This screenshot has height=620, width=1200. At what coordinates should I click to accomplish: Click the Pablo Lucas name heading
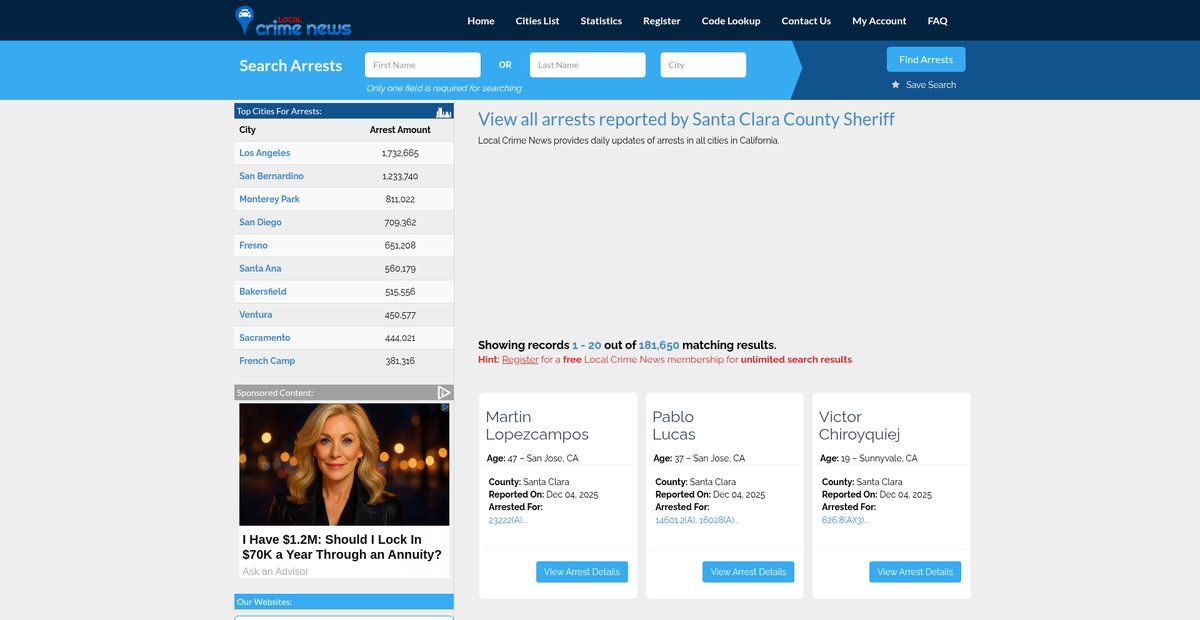coord(674,425)
